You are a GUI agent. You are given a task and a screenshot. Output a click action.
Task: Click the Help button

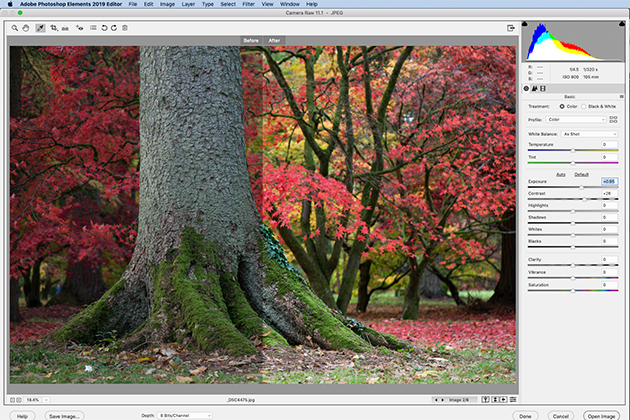tap(22, 416)
